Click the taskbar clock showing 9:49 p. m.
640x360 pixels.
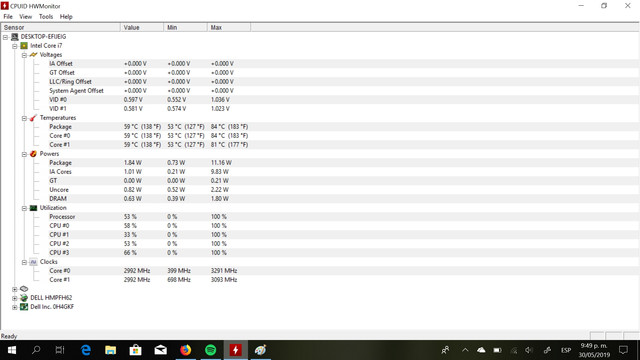tap(594, 350)
